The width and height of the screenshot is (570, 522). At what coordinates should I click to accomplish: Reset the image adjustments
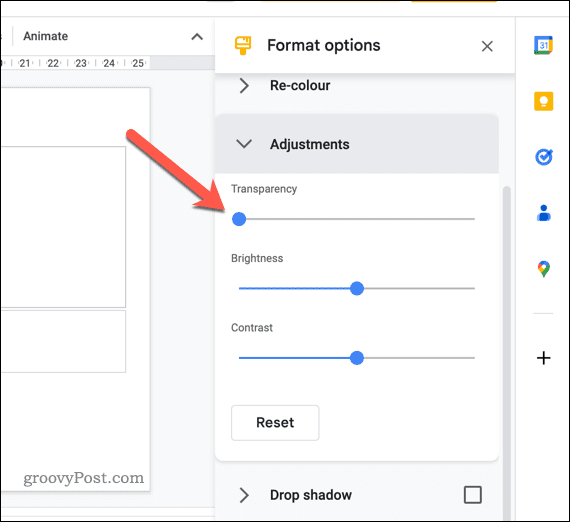[275, 423]
